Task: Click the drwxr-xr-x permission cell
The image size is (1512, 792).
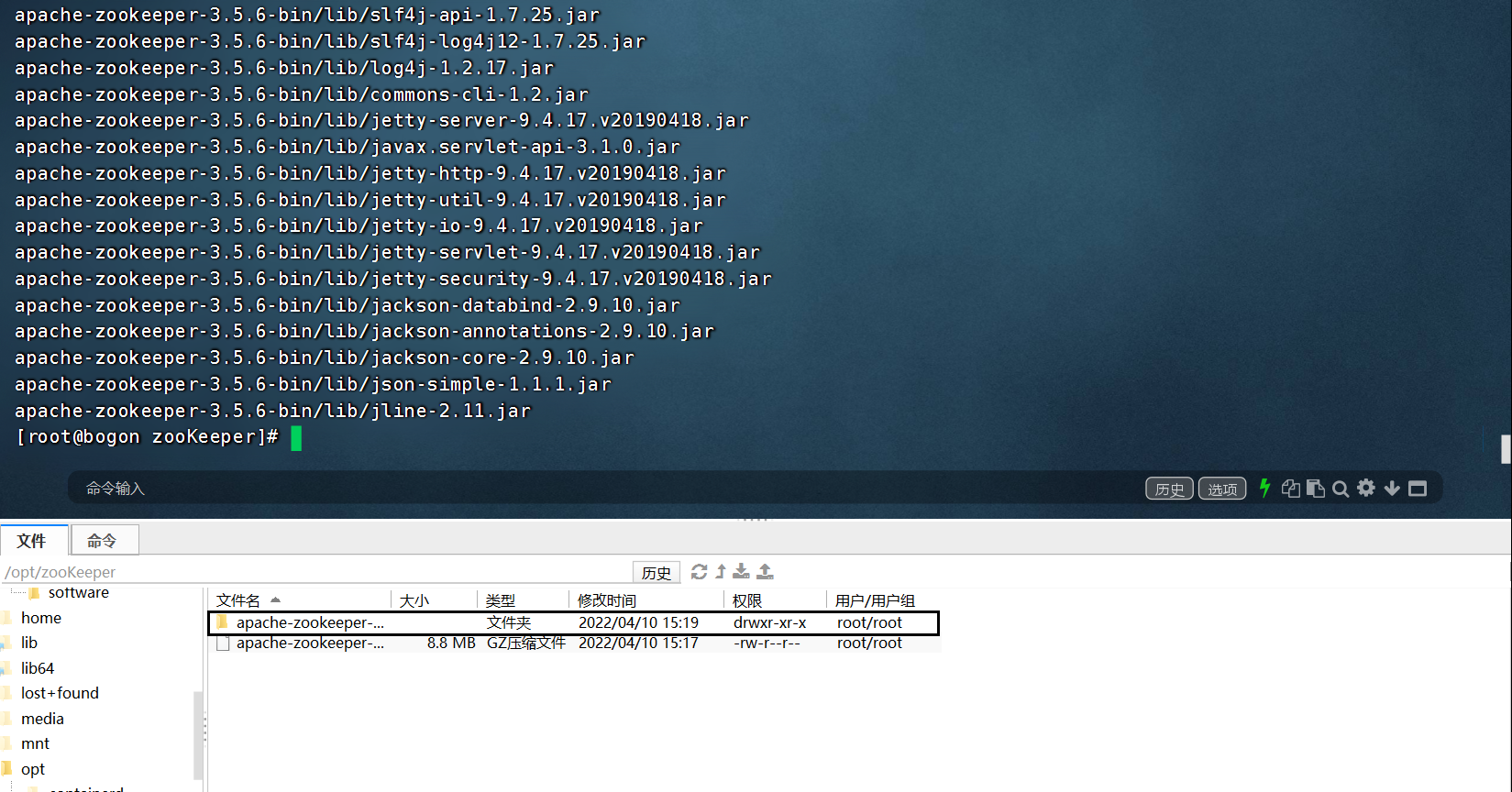Action: coord(770,623)
